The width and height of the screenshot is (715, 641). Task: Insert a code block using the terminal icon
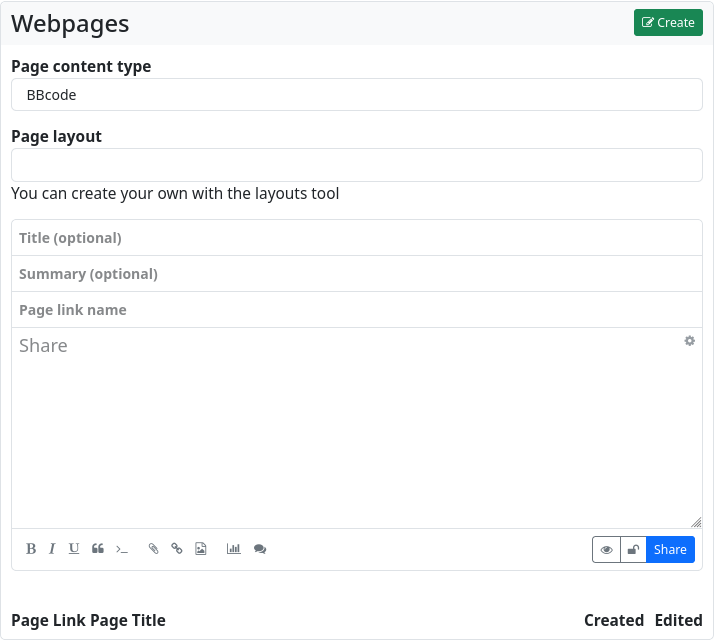pyautogui.click(x=122, y=549)
